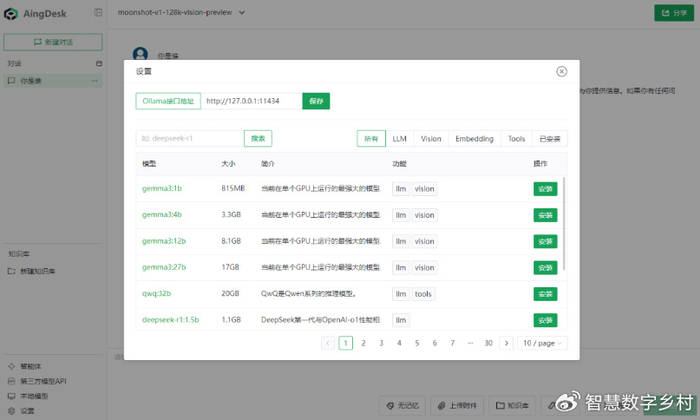The image size is (700, 420).
Task: Click the pagination ellipsis to jump pages
Action: pos(470,343)
